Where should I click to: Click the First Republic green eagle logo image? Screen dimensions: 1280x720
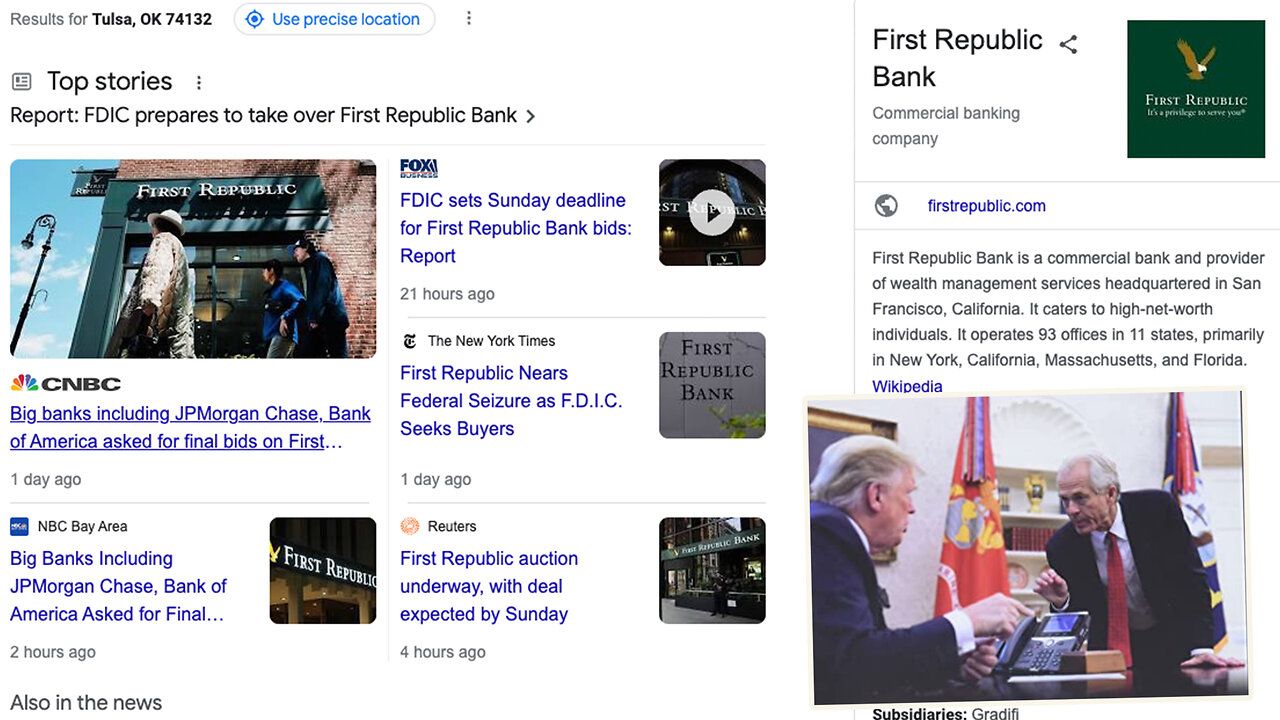1196,89
